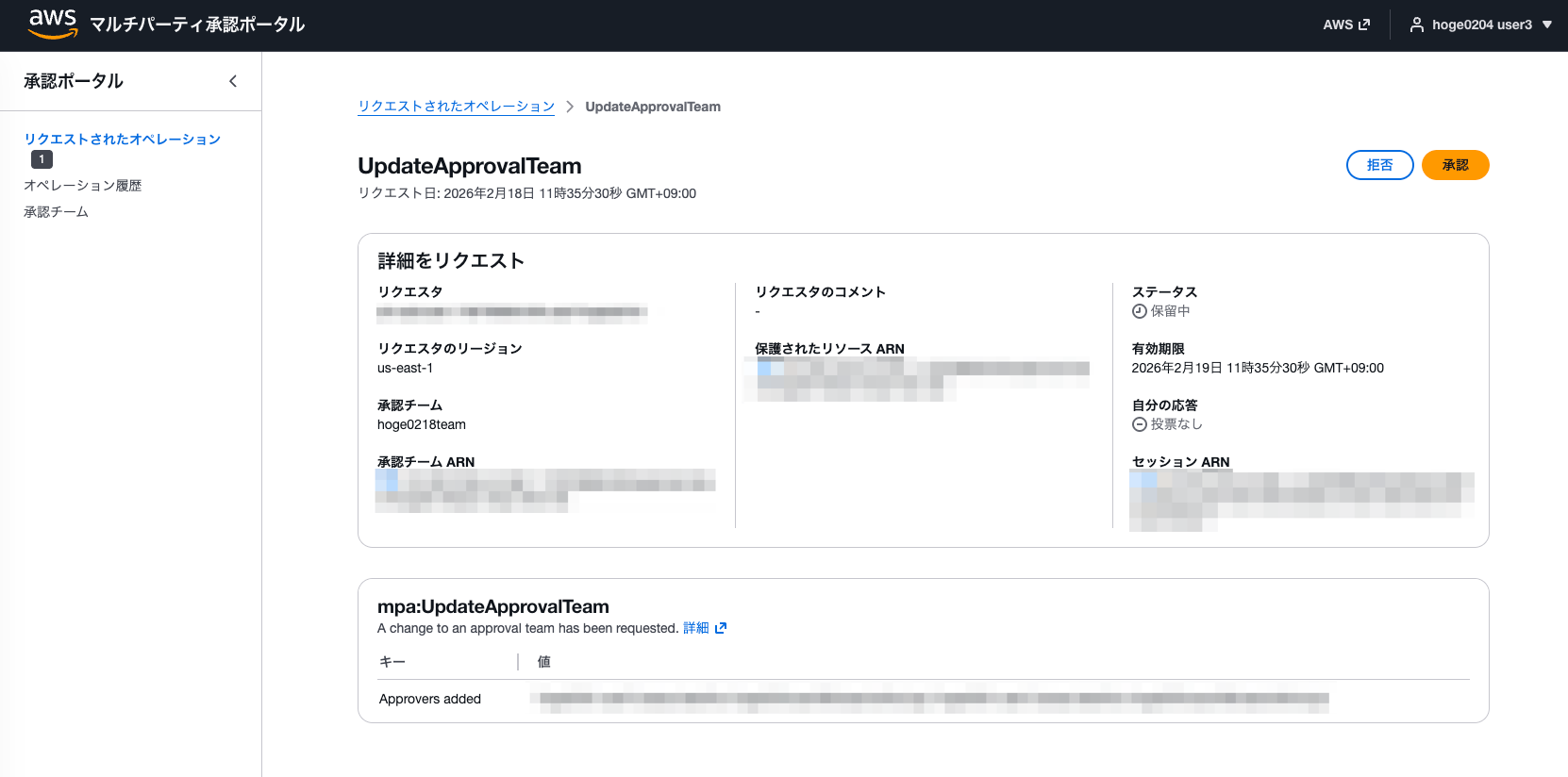Open the AWS external link in header
This screenshot has width=1568, height=777.
tap(1345, 25)
